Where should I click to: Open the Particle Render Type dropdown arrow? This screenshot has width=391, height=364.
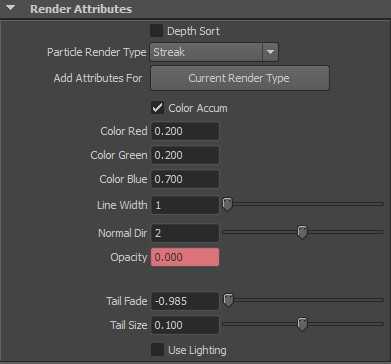pyautogui.click(x=270, y=52)
